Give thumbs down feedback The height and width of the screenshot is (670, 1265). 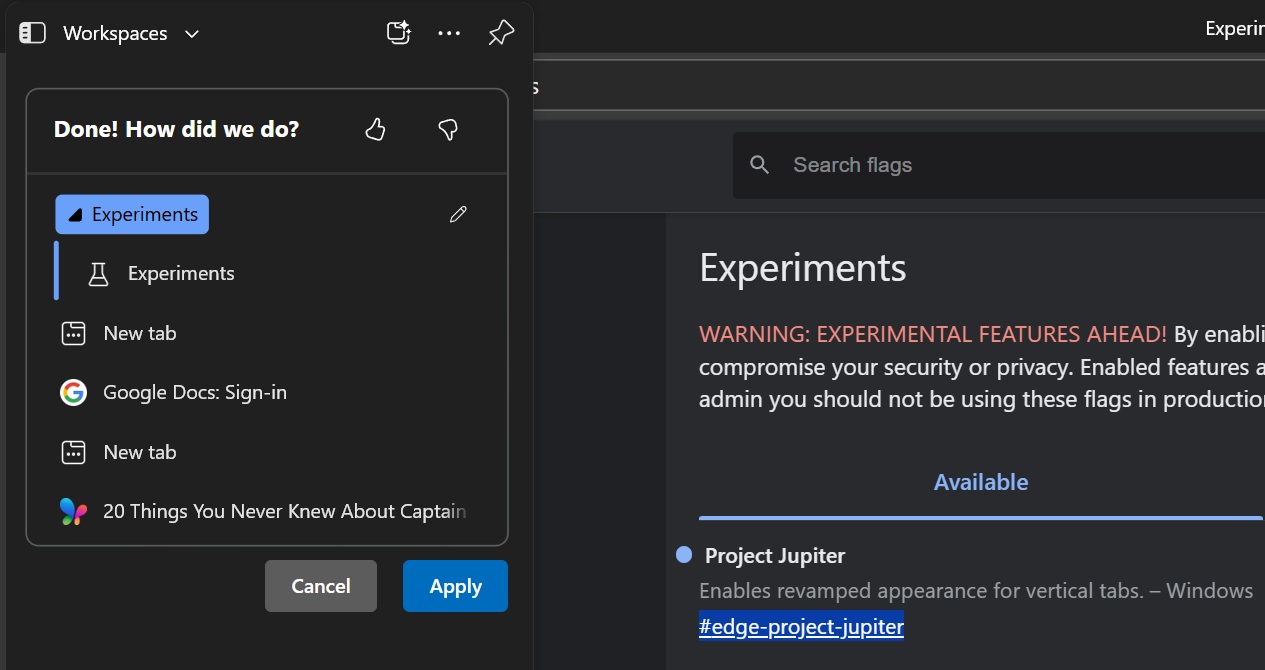click(x=447, y=129)
